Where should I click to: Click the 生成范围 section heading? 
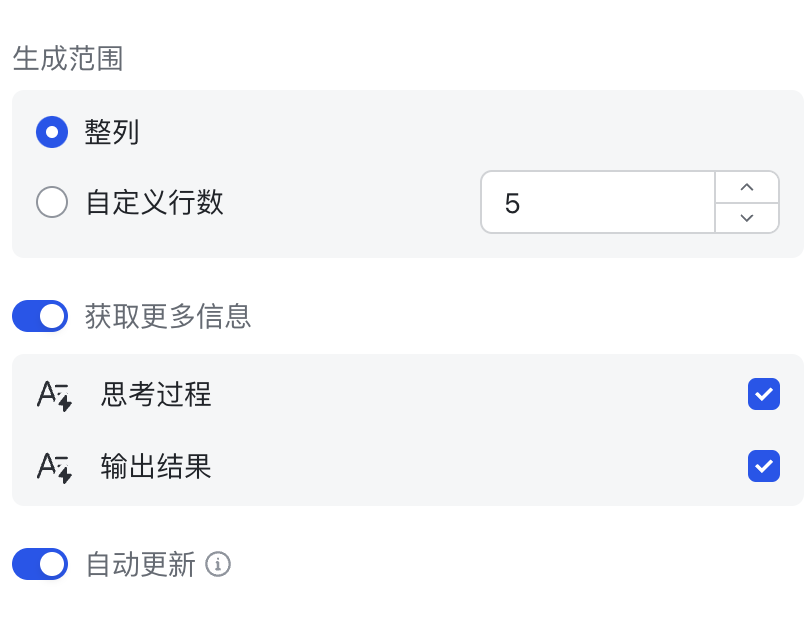point(68,58)
